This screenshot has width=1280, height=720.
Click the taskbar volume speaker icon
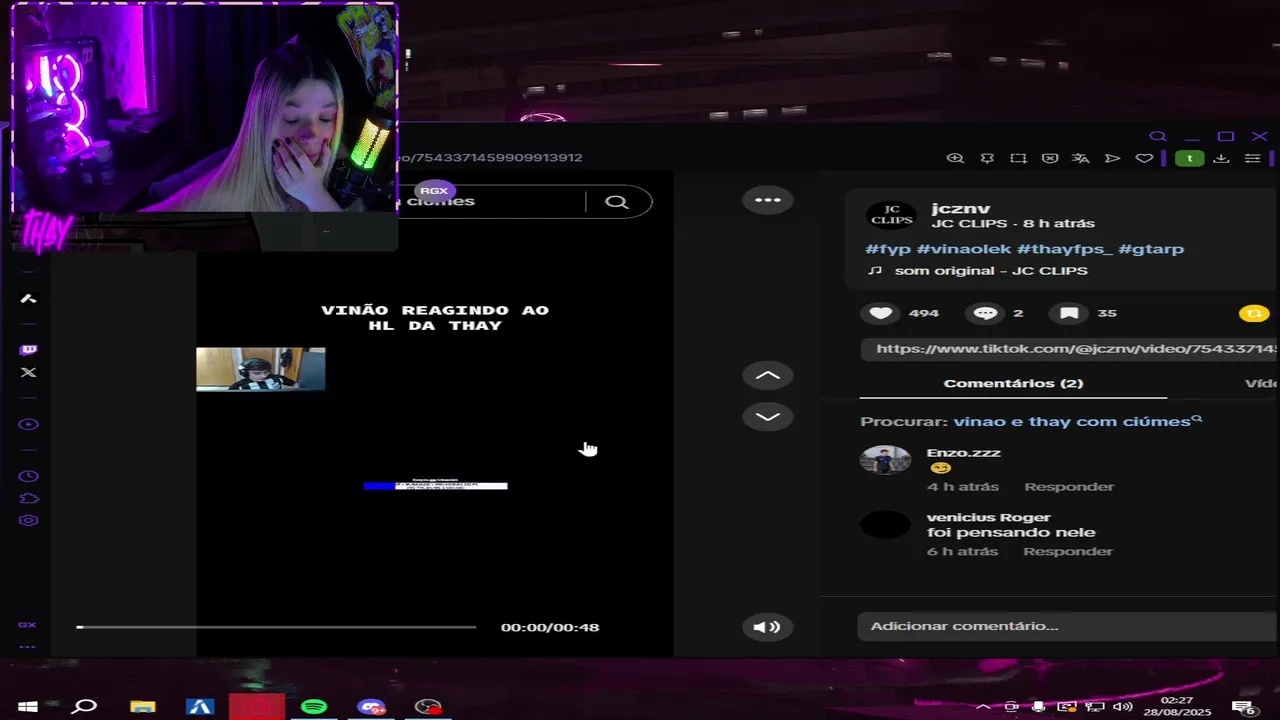(x=1122, y=707)
